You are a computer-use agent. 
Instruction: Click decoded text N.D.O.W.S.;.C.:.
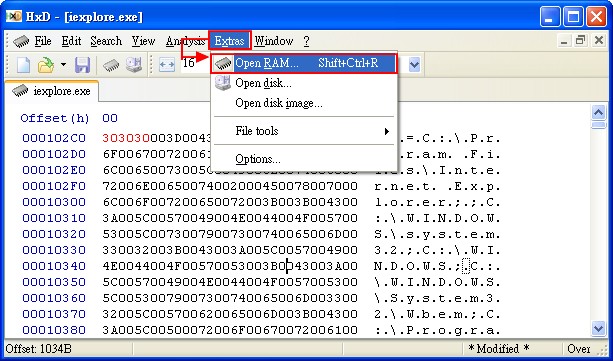pyautogui.click(x=437, y=267)
